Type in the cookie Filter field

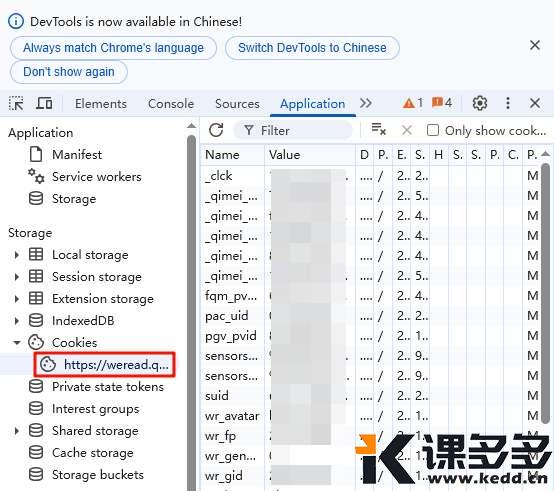[293, 130]
